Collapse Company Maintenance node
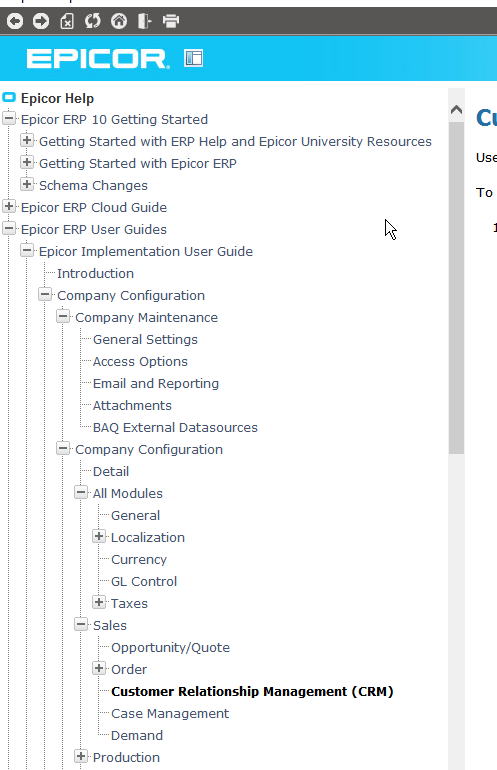This screenshot has width=497, height=770. click(x=63, y=316)
